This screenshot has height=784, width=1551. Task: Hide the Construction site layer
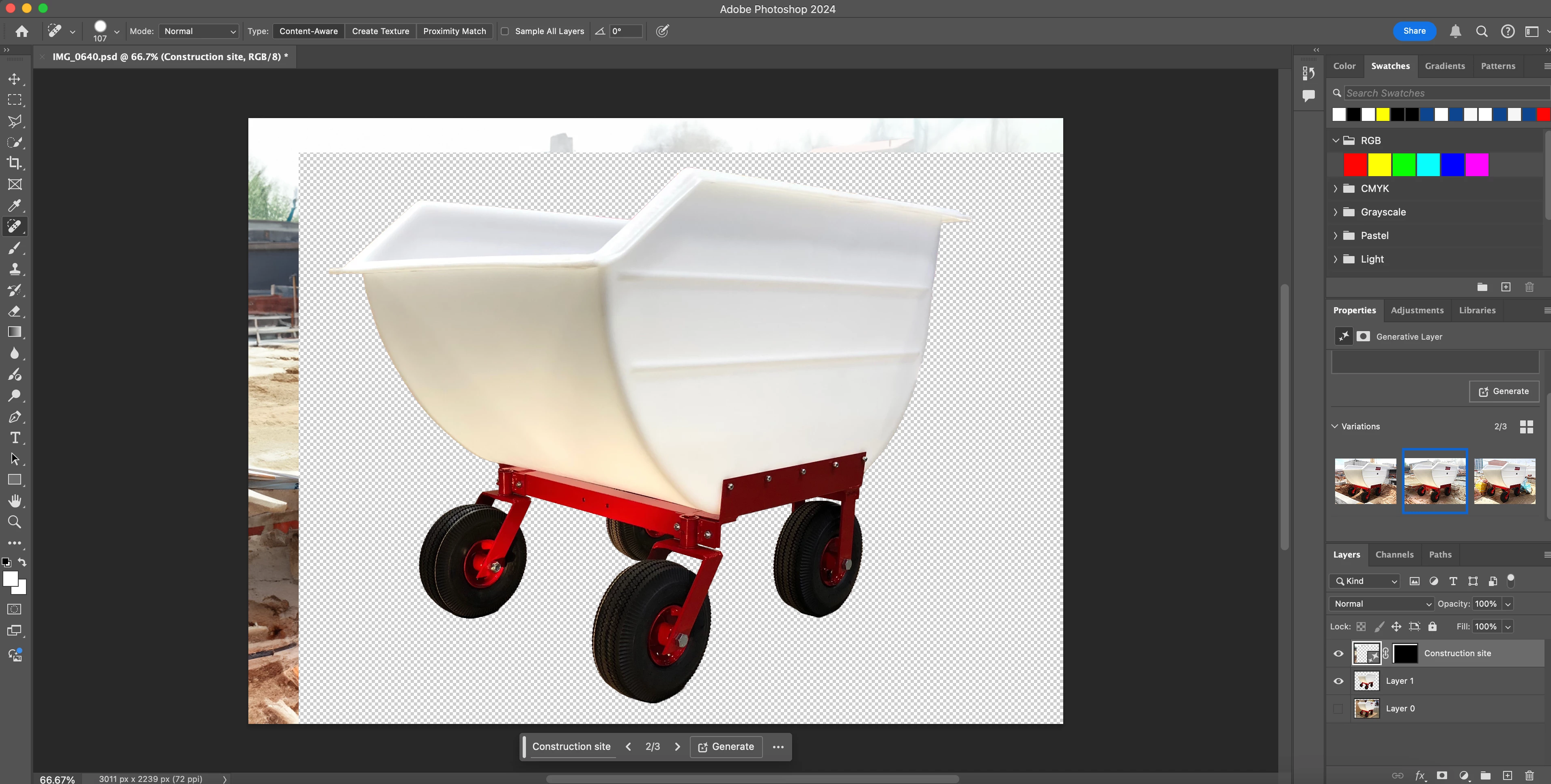pyautogui.click(x=1338, y=653)
